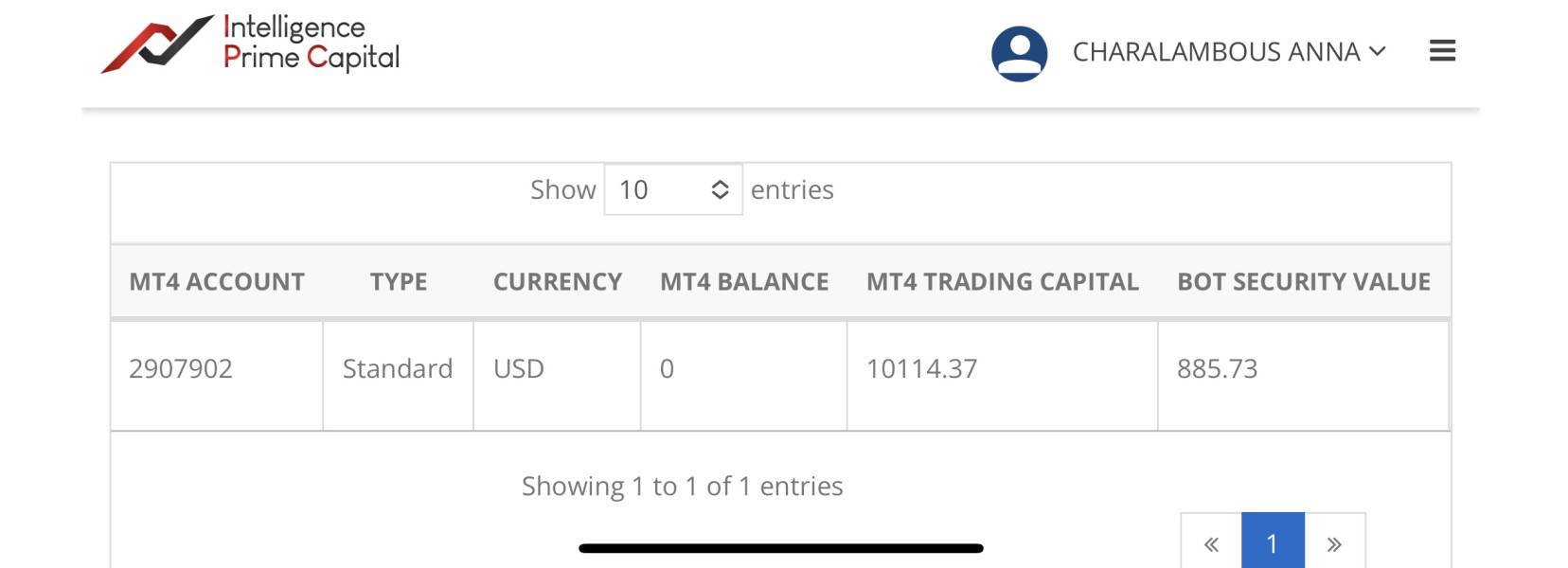The image size is (1568, 568).
Task: Expand the CHARALAMBOUS ANNA account dropdown
Action: pos(1228,52)
